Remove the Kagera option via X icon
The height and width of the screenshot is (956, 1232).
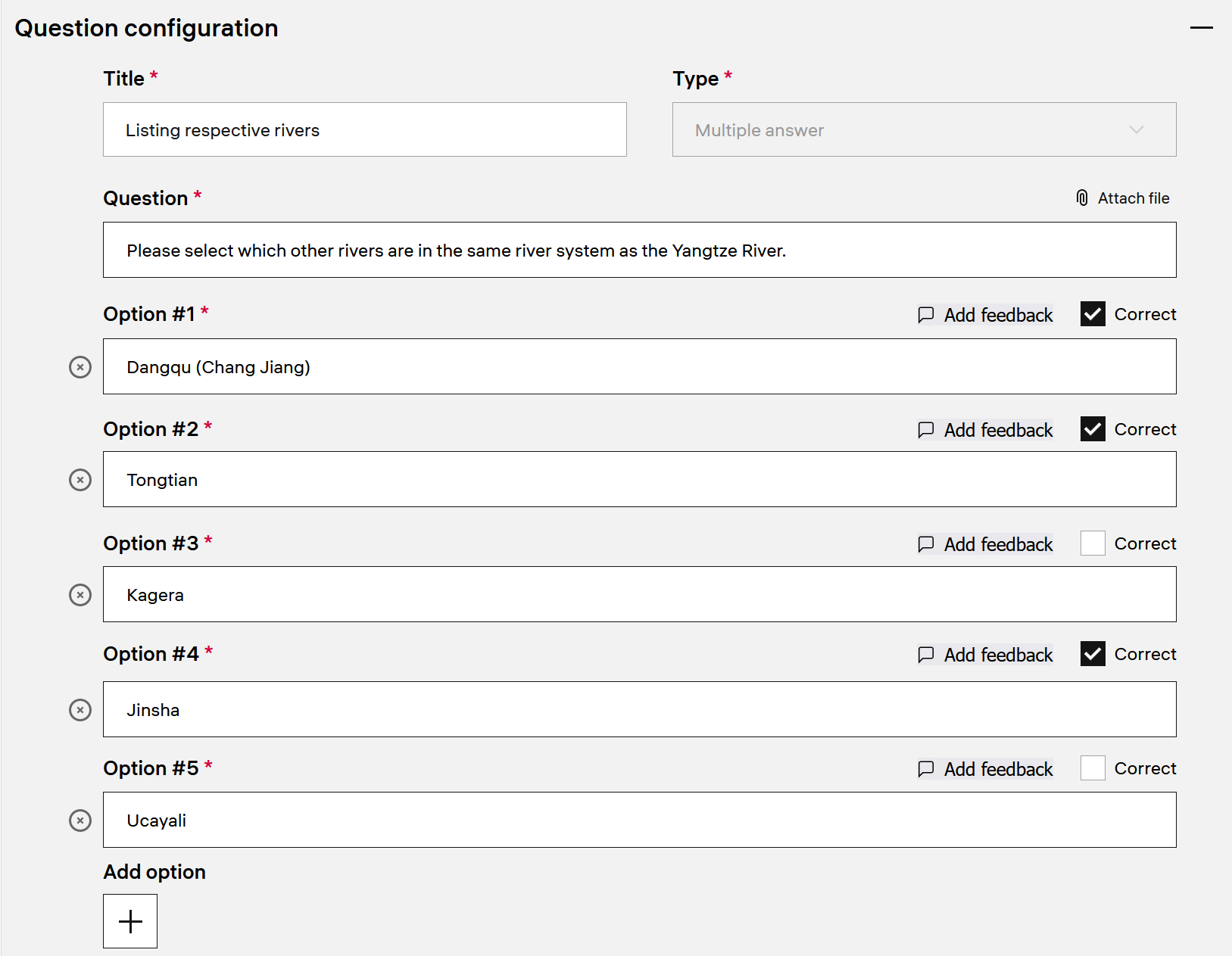[80, 595]
